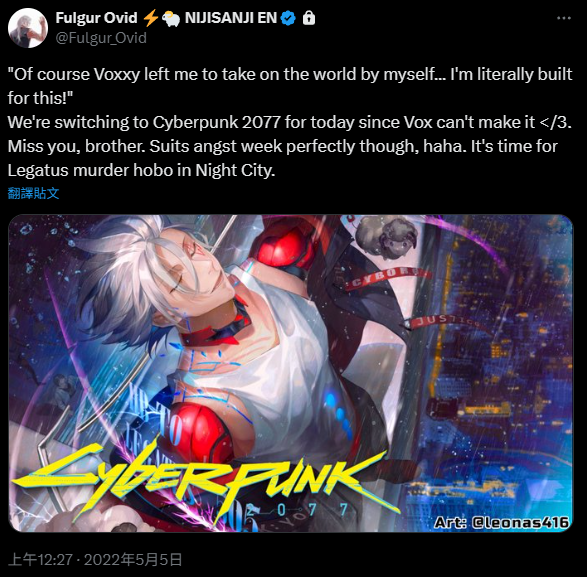Open the 上午12:27 timestamp link
The image size is (587, 577).
tap(40, 560)
